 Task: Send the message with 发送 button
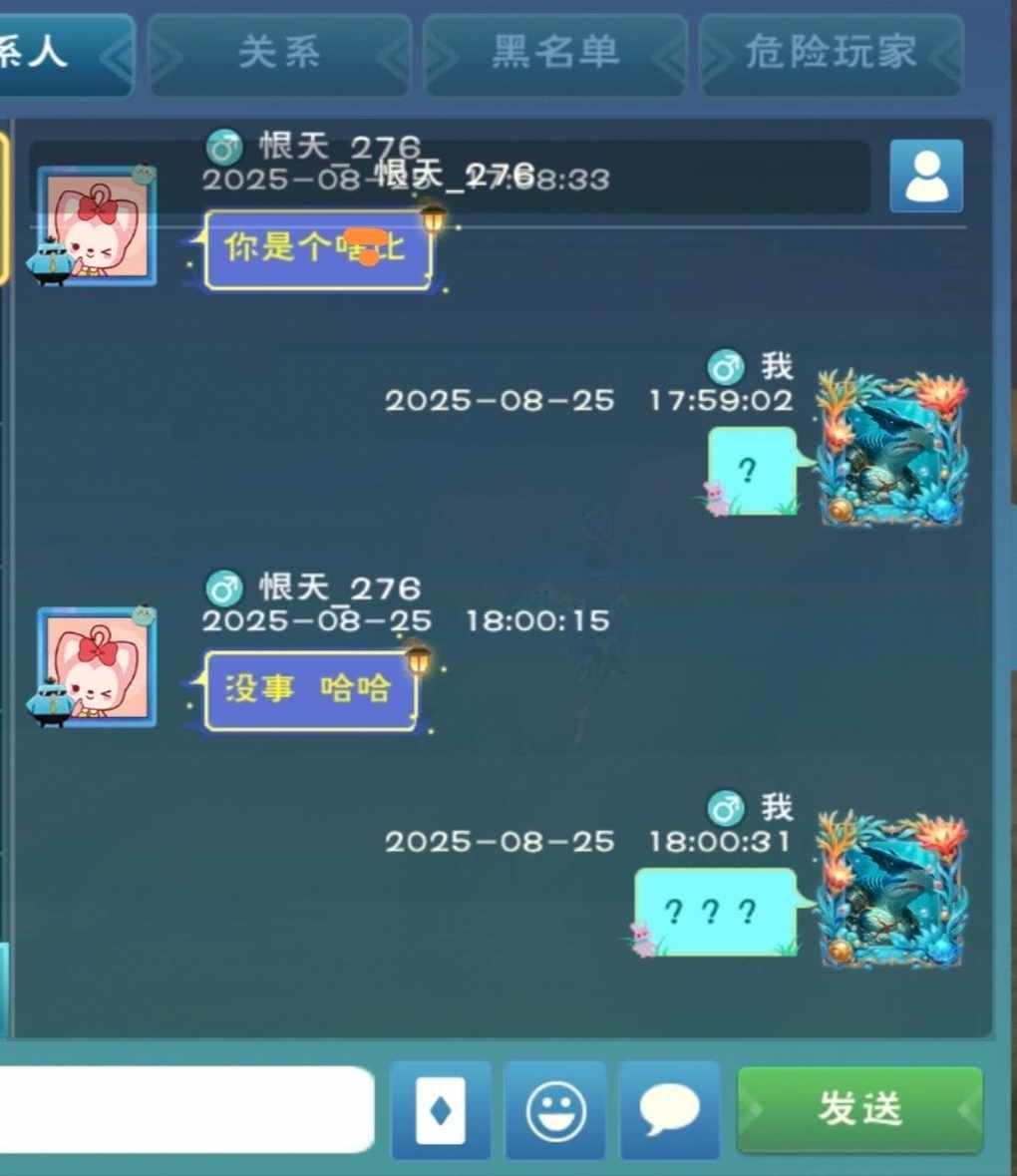[x=859, y=1110]
